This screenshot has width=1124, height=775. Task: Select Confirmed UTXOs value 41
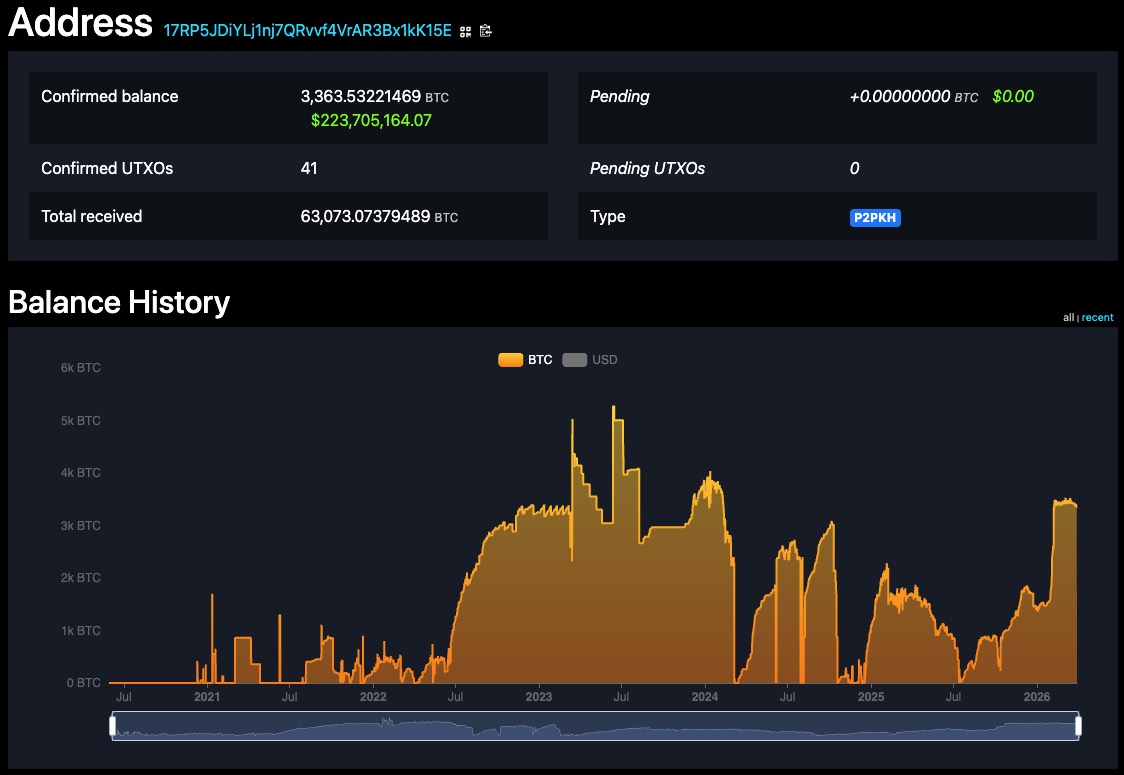coord(309,168)
